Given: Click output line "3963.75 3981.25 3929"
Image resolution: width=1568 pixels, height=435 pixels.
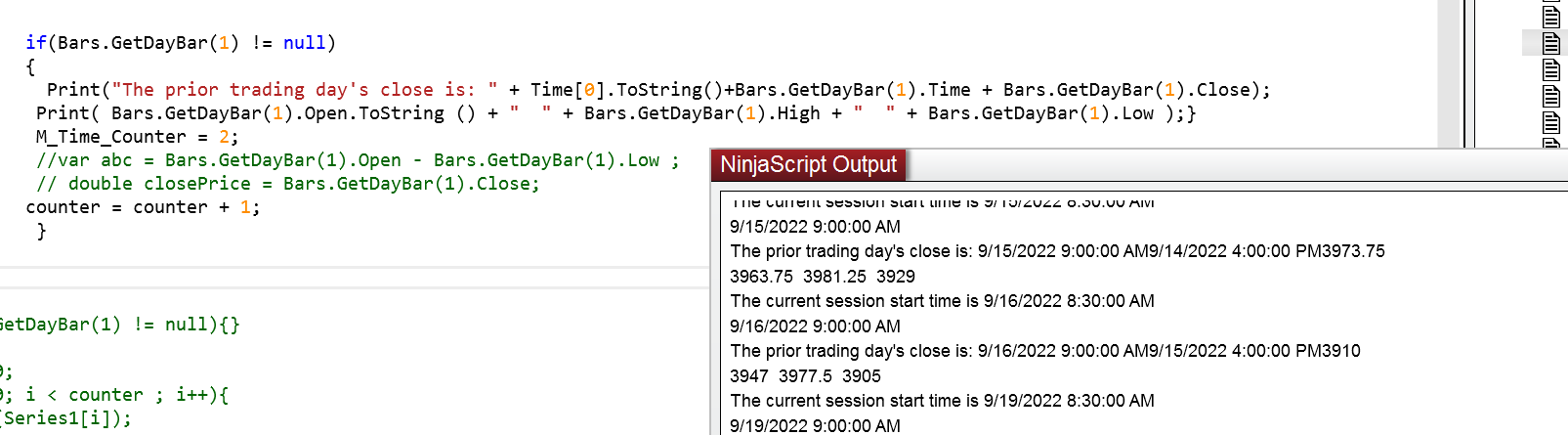Looking at the screenshot, I should tap(822, 277).
